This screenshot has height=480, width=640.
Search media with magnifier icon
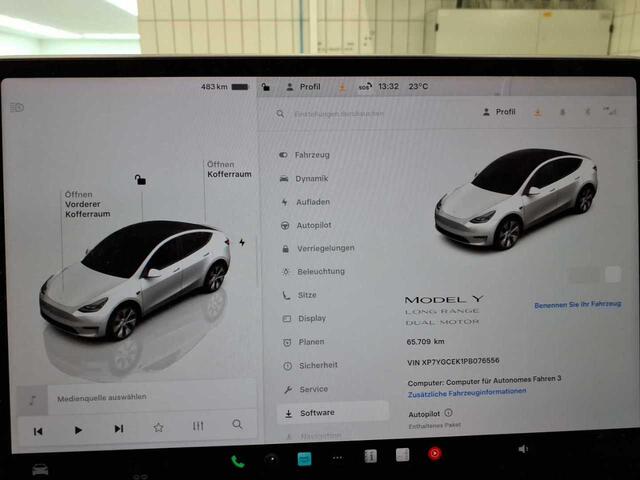tap(237, 424)
